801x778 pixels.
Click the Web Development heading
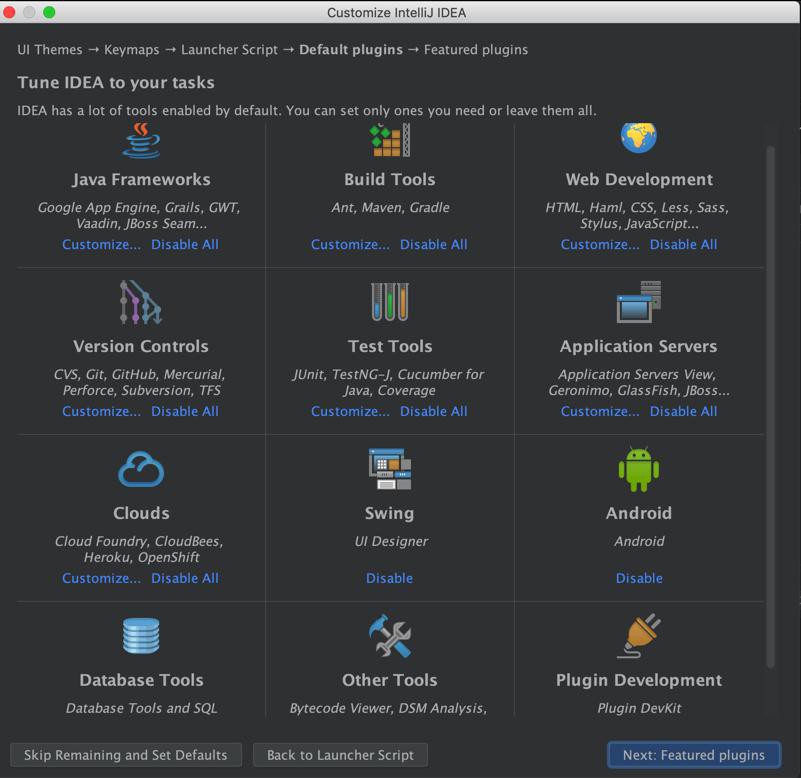pyautogui.click(x=639, y=179)
